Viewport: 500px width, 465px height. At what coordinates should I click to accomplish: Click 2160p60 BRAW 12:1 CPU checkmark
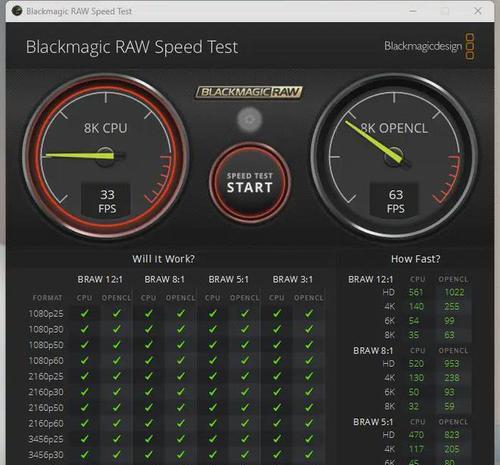(85, 423)
